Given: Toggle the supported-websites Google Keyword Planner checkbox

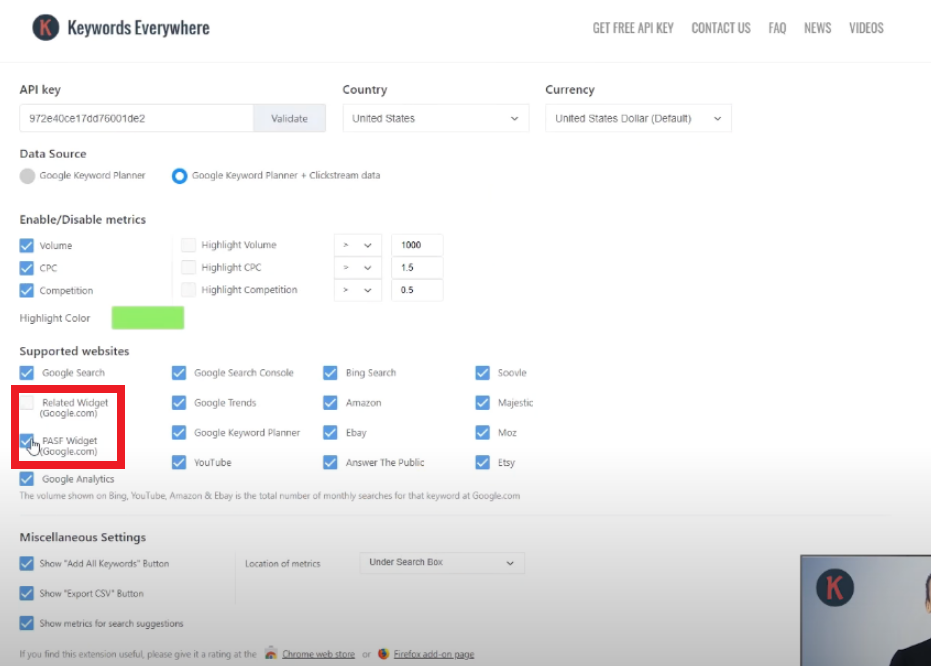Looking at the screenshot, I should (179, 433).
